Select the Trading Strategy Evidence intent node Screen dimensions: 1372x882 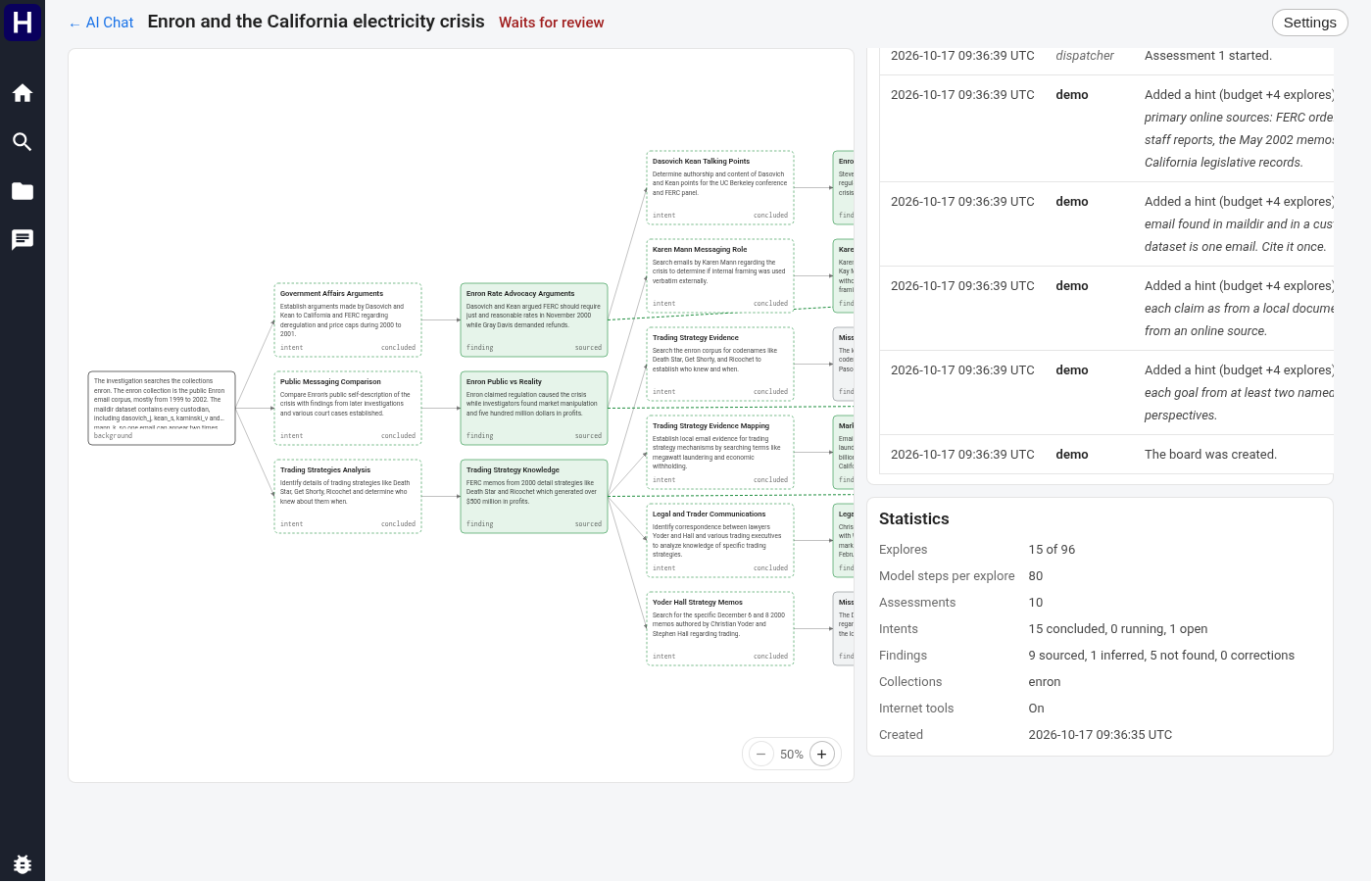coord(720,364)
